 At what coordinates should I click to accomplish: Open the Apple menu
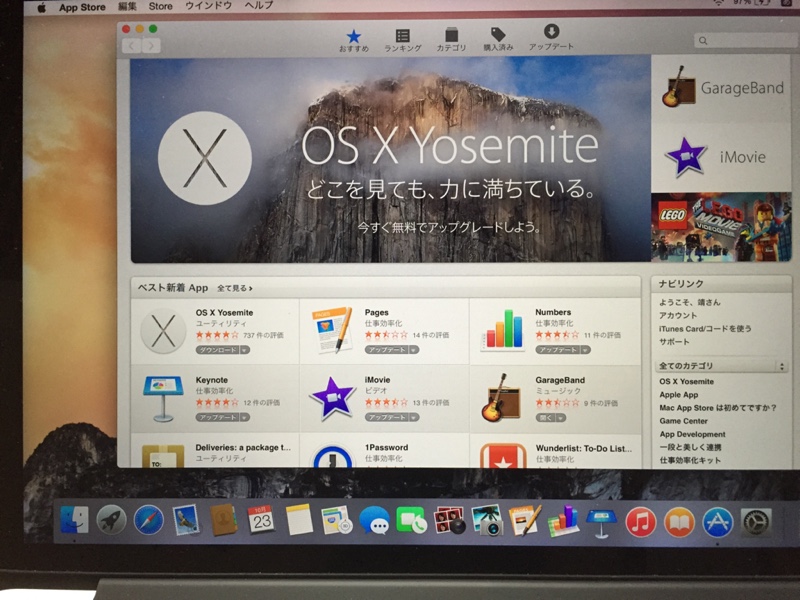pos(42,8)
